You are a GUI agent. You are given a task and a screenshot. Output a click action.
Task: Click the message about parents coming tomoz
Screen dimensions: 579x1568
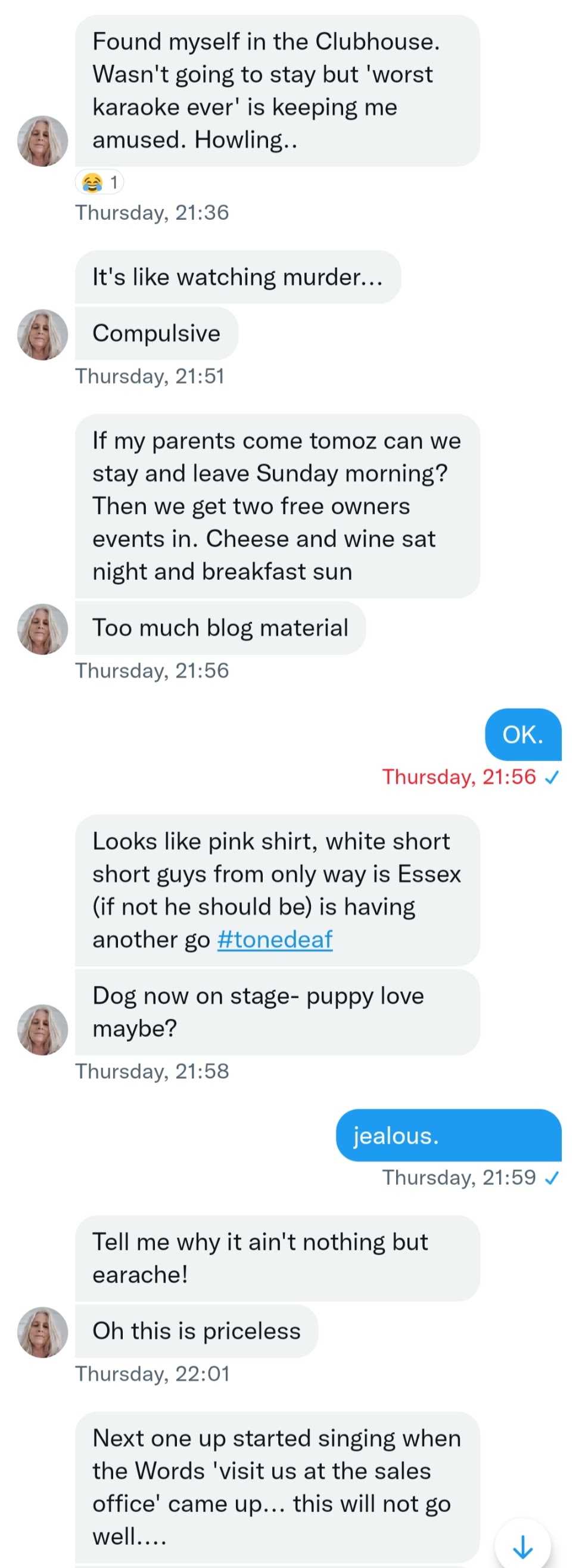[x=277, y=506]
